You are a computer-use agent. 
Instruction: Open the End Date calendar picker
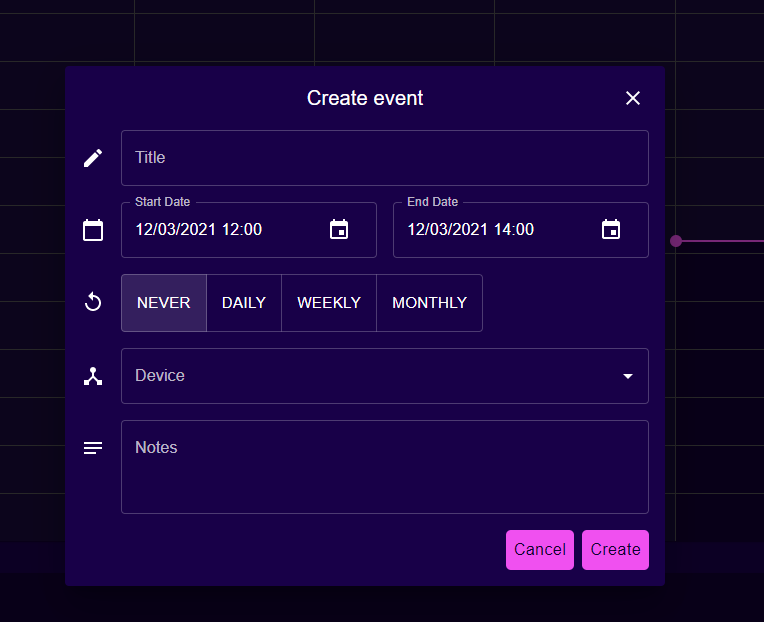pos(611,229)
